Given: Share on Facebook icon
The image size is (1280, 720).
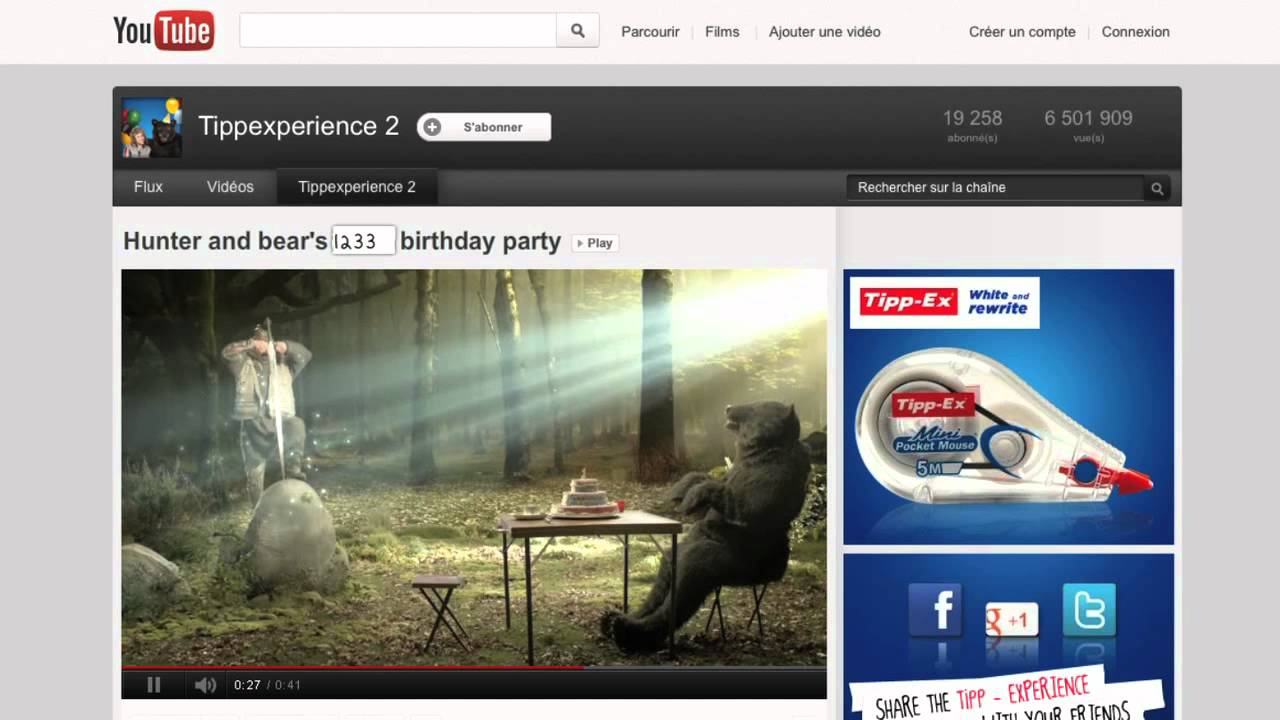Looking at the screenshot, I should (x=935, y=609).
